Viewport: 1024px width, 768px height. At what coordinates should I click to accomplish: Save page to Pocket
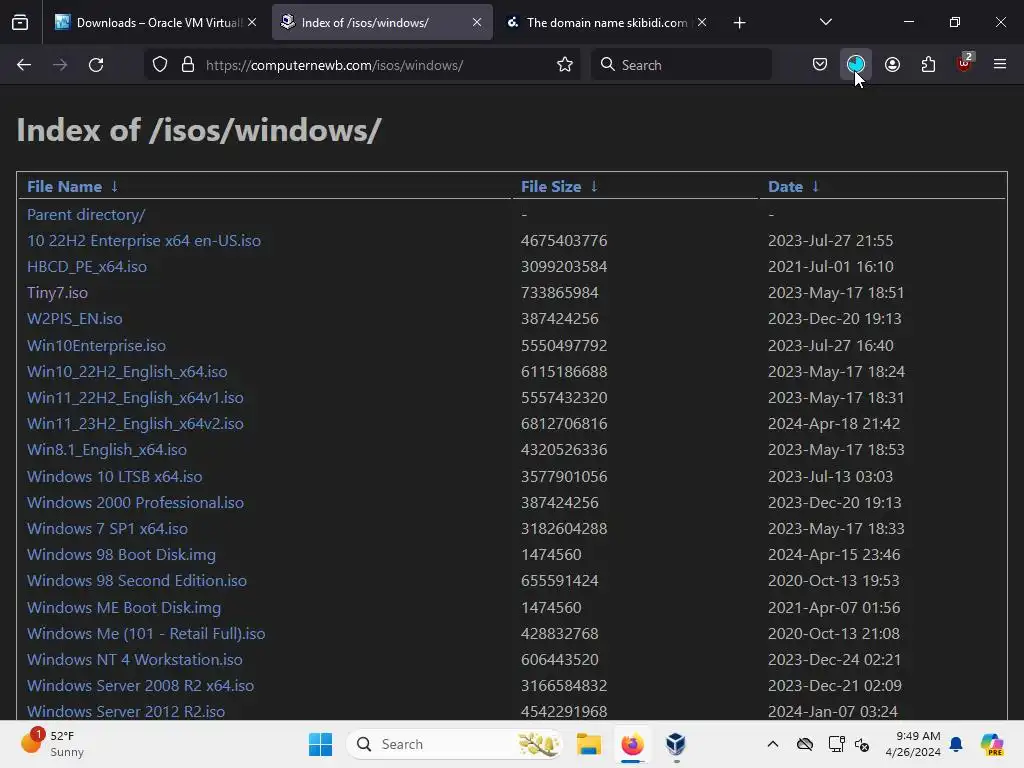820,65
